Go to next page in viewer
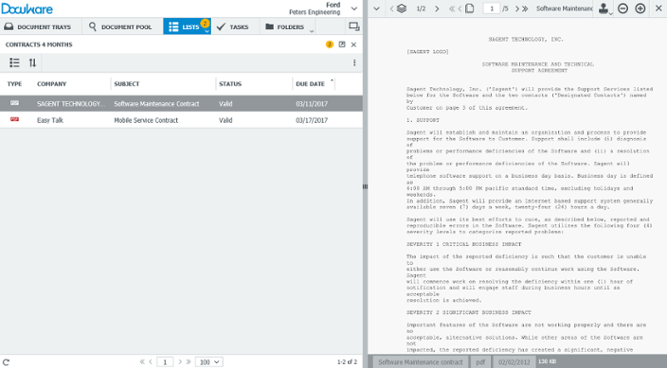667x368 pixels. pos(517,9)
